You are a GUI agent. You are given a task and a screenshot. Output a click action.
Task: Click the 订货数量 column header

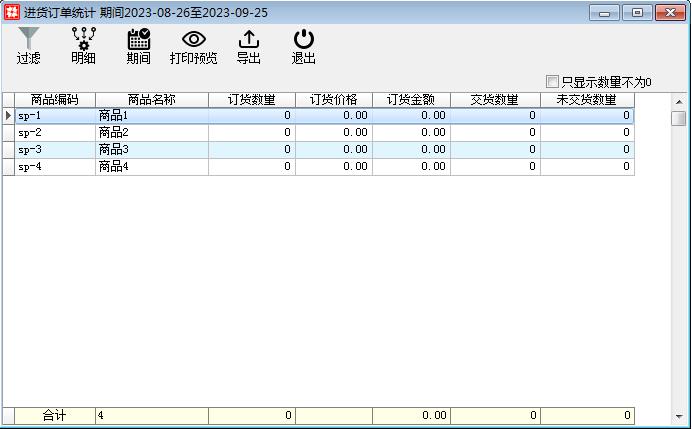[252, 100]
